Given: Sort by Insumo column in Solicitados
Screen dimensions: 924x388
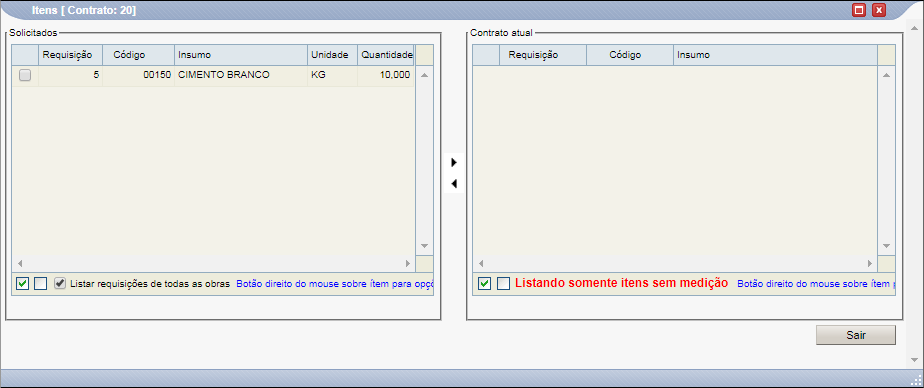Looking at the screenshot, I should [x=240, y=55].
